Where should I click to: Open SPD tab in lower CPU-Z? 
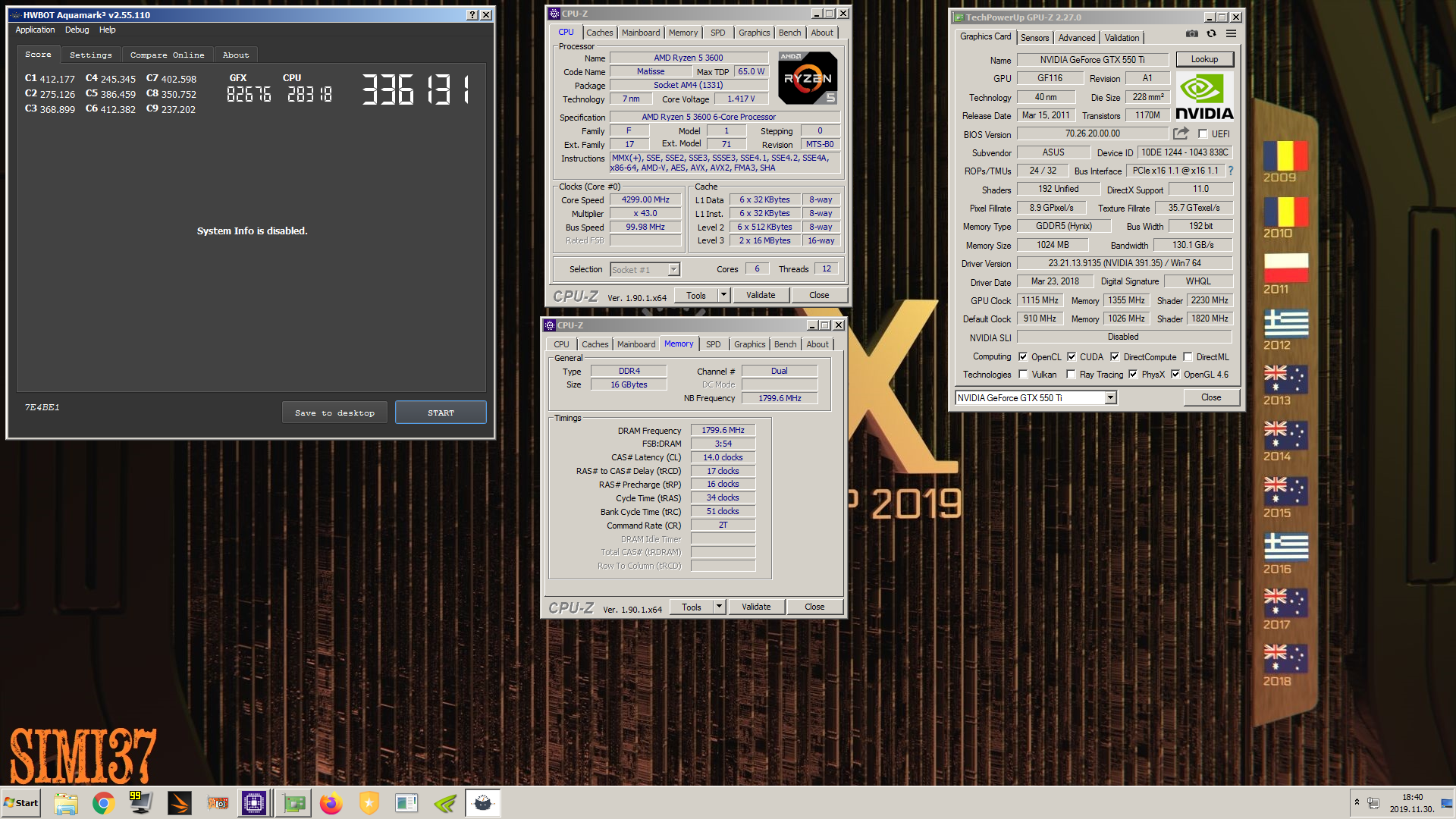(714, 344)
